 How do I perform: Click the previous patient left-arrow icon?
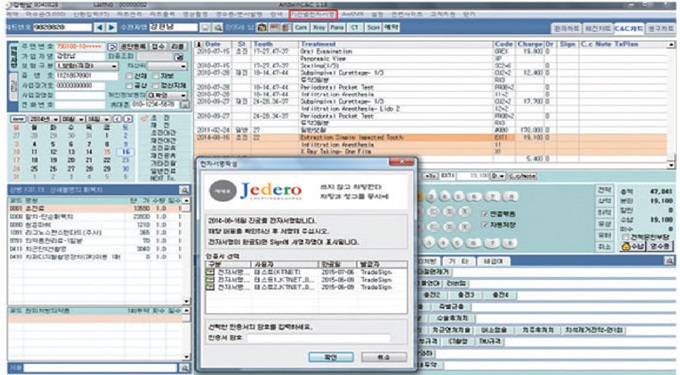point(100,27)
